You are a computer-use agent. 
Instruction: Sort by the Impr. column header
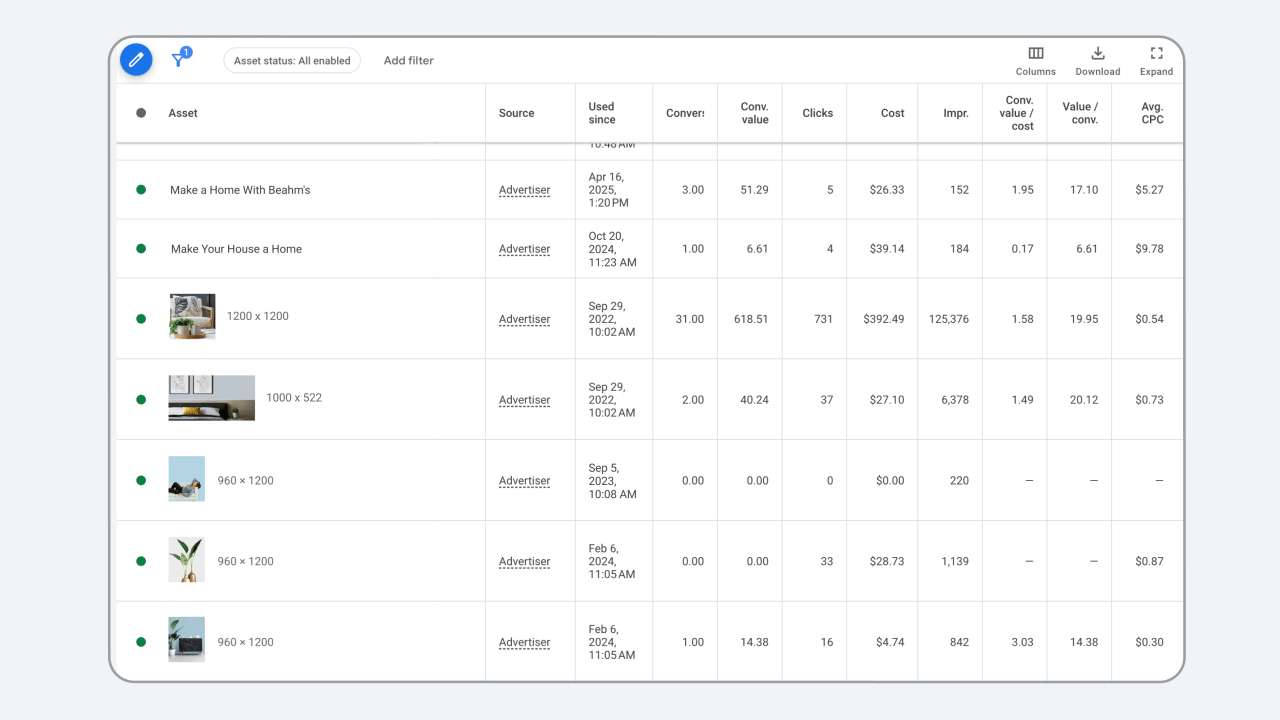click(x=955, y=113)
